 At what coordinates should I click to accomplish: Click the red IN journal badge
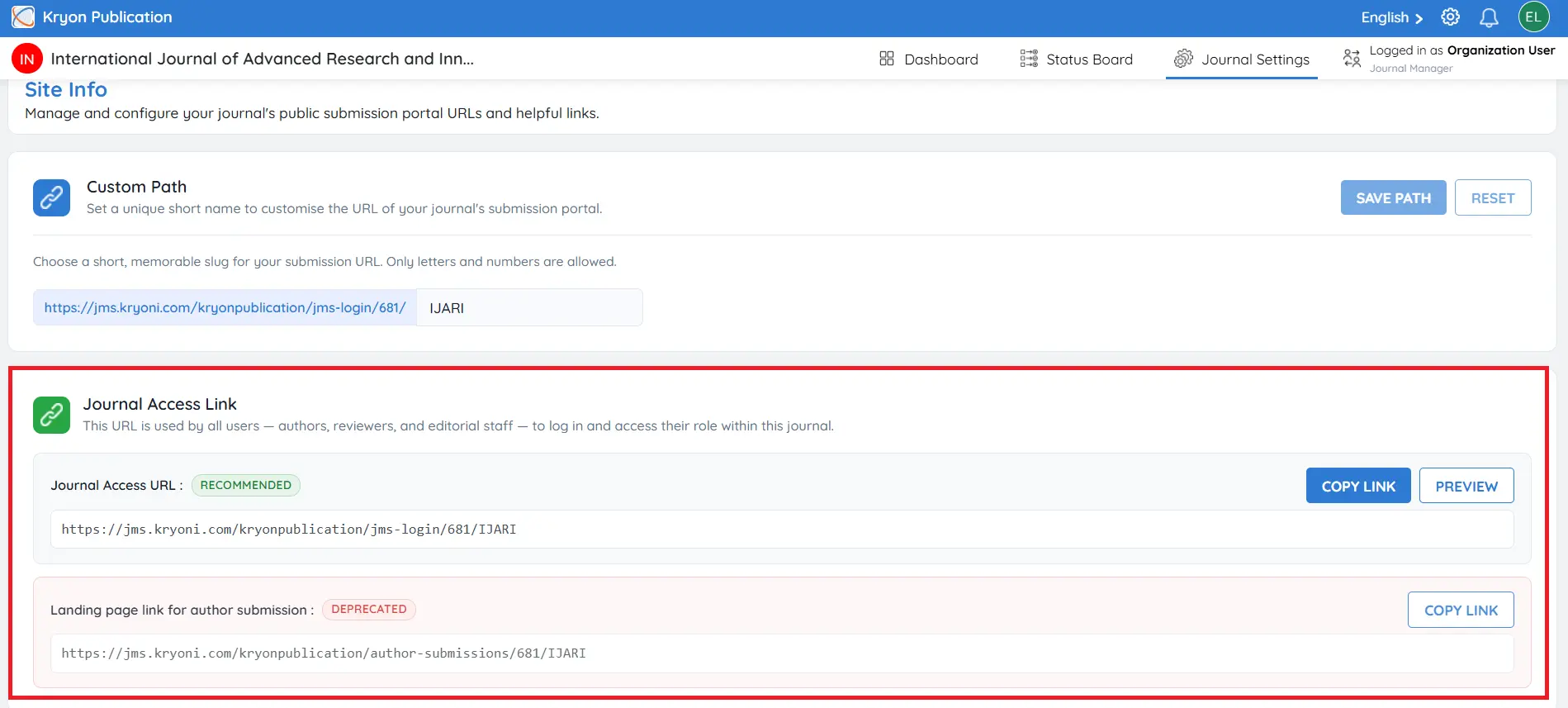pos(27,59)
